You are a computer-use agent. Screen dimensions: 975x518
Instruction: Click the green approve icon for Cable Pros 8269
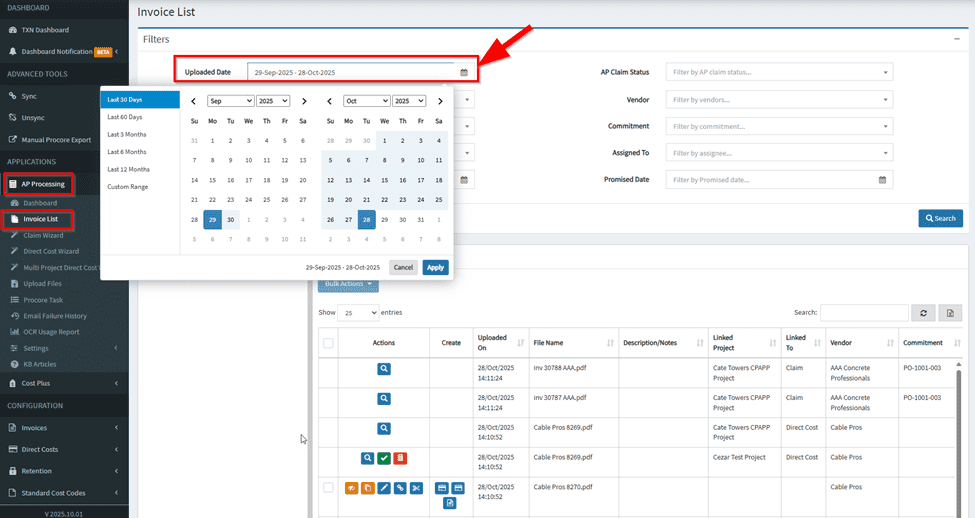pos(384,458)
